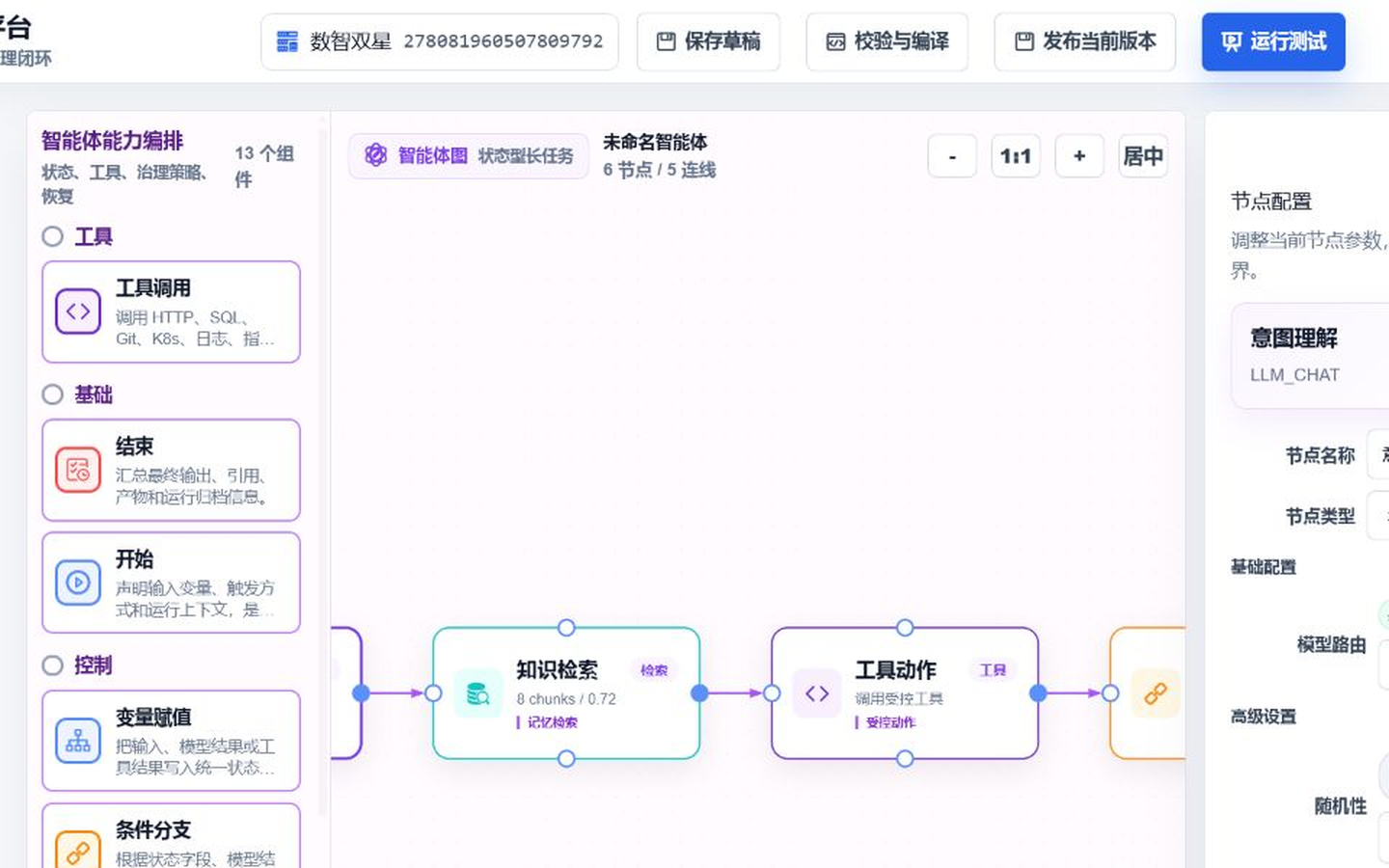
Task: Click 受控动作 label in node
Action: pyautogui.click(x=890, y=722)
